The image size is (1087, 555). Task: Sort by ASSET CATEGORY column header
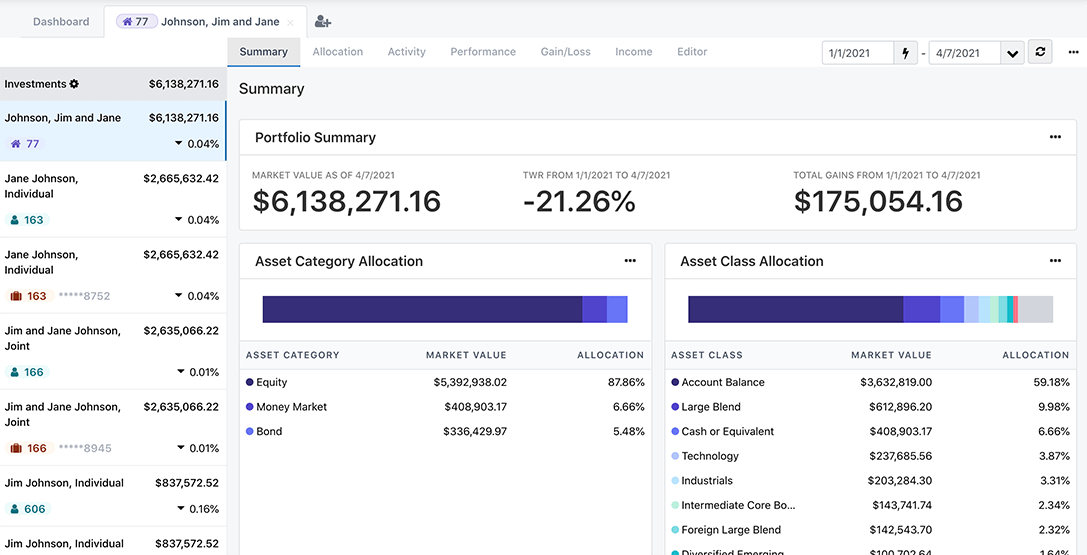tap(293, 355)
